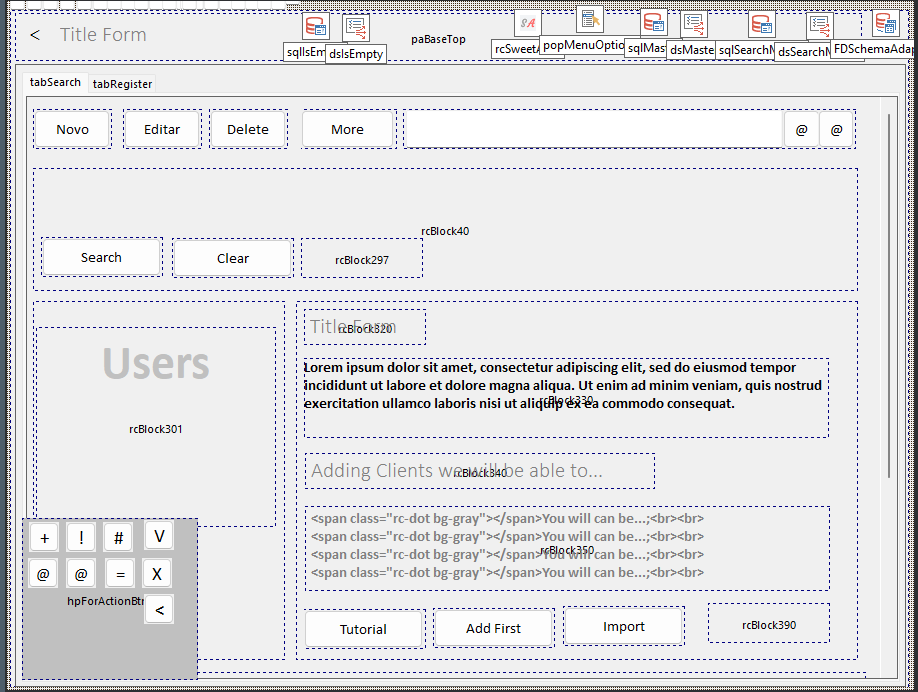
Task: Click the Novo button
Action: [72, 129]
